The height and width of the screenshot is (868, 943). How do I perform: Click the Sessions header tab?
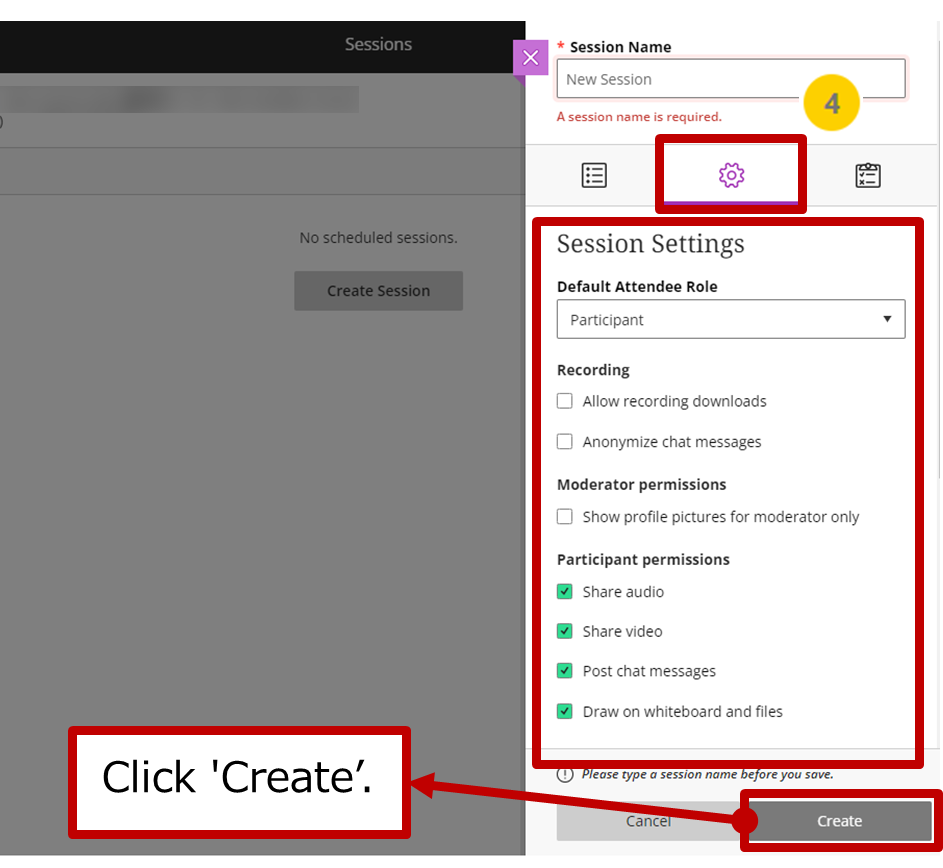(378, 44)
